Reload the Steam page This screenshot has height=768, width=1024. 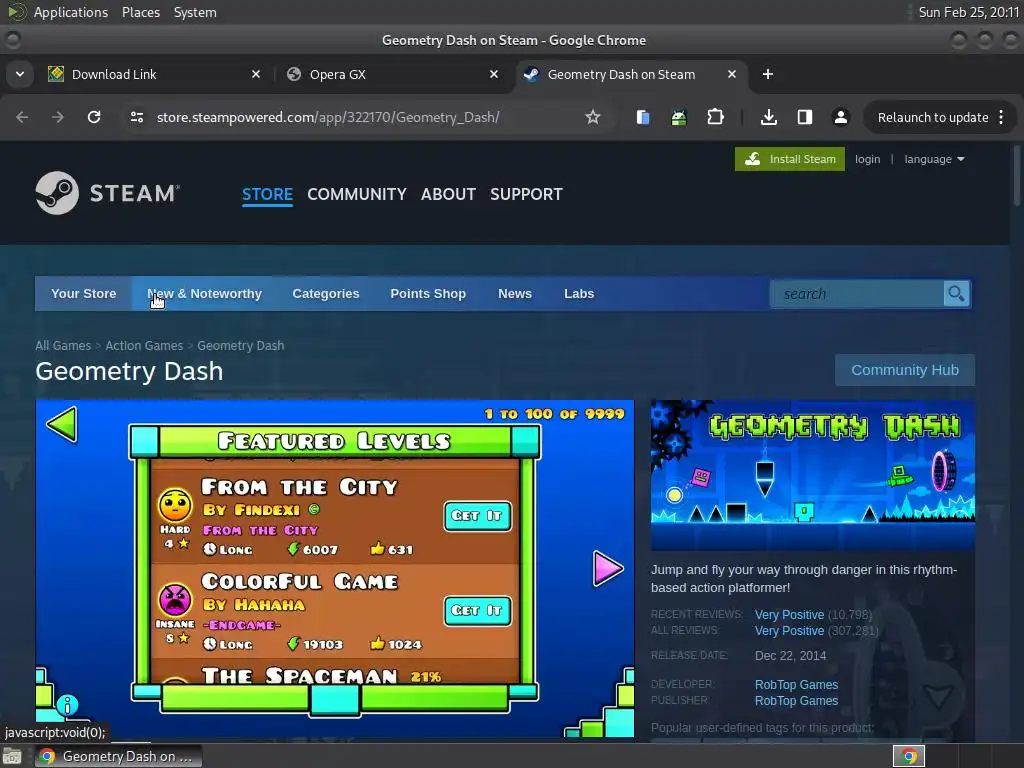[94, 117]
